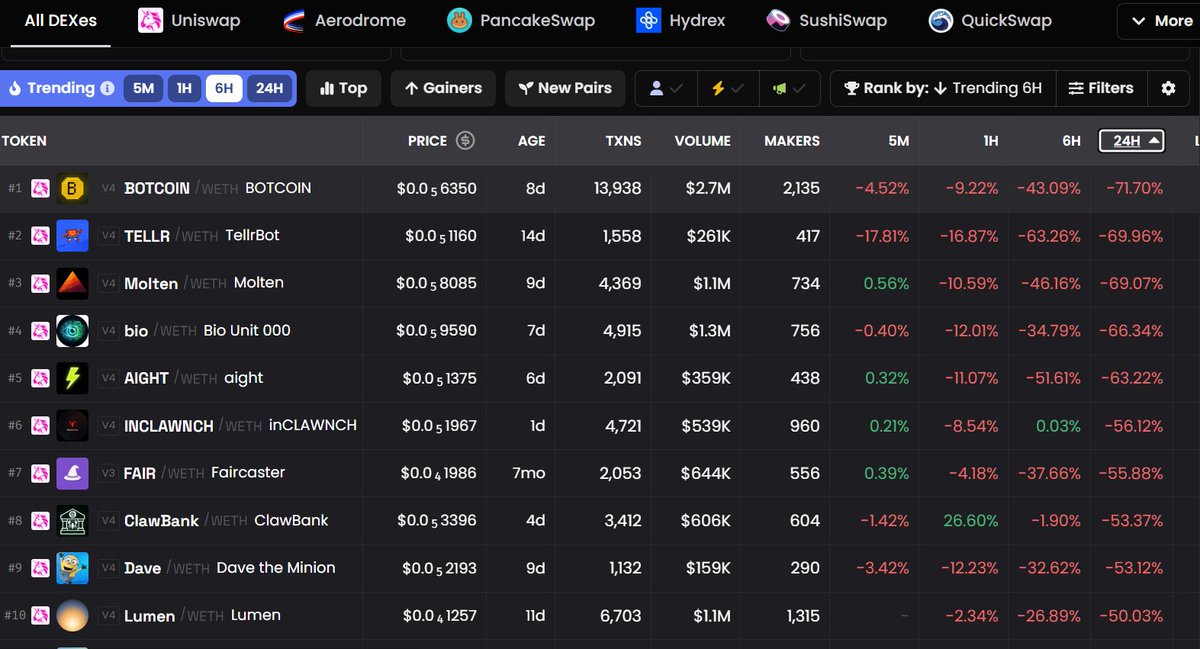Sort by the 24H column header

coord(1132,141)
